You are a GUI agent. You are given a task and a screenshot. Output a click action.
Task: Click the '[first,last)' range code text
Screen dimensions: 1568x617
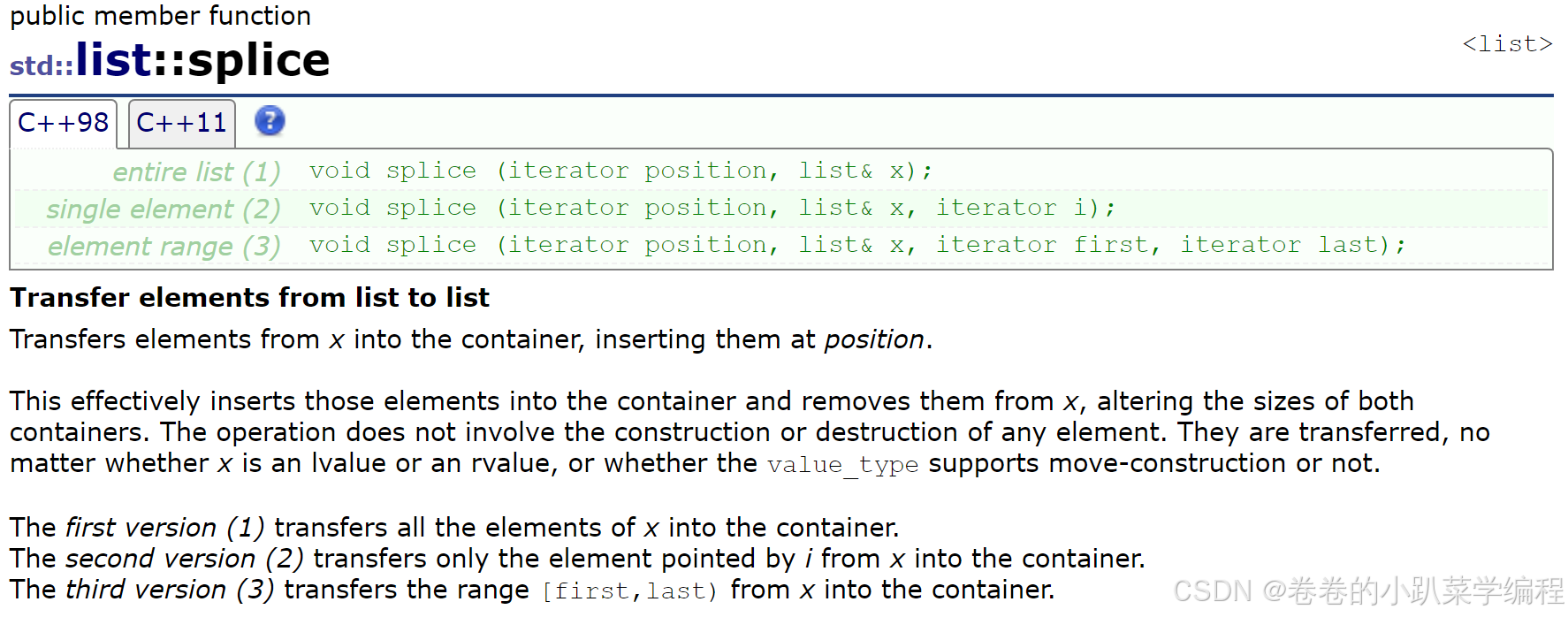pyautogui.click(x=629, y=590)
